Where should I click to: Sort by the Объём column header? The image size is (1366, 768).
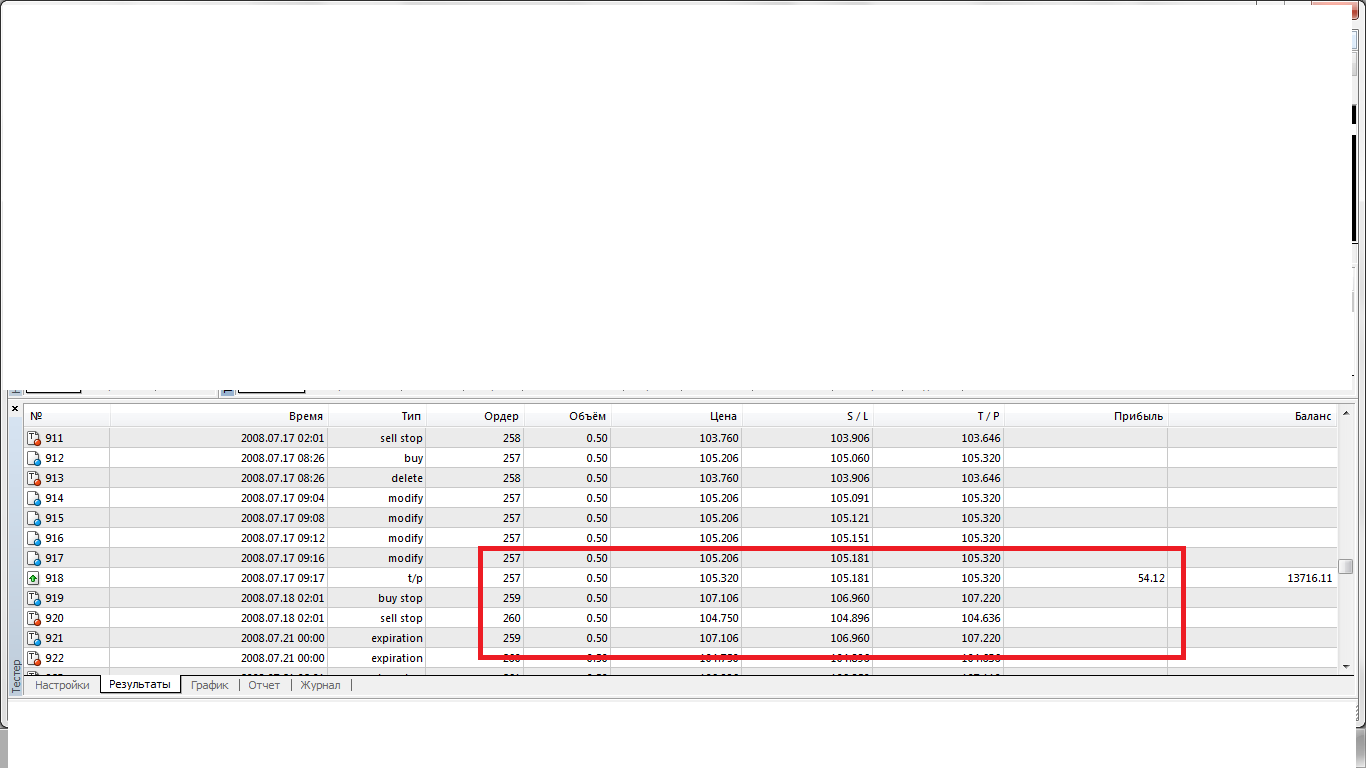[x=567, y=416]
